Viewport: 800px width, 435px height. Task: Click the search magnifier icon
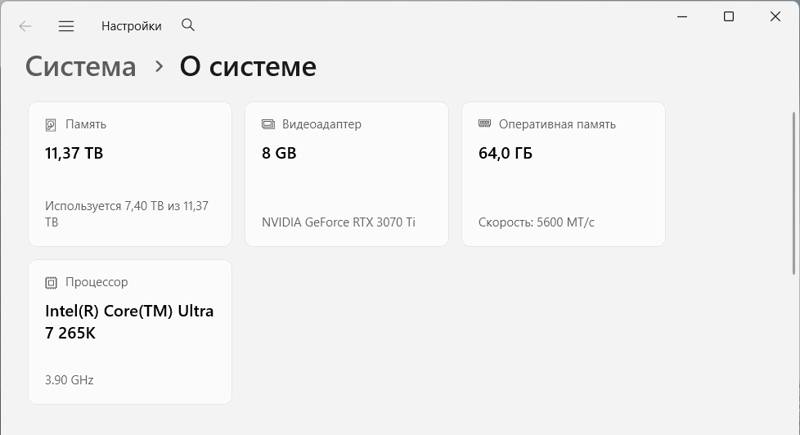188,26
